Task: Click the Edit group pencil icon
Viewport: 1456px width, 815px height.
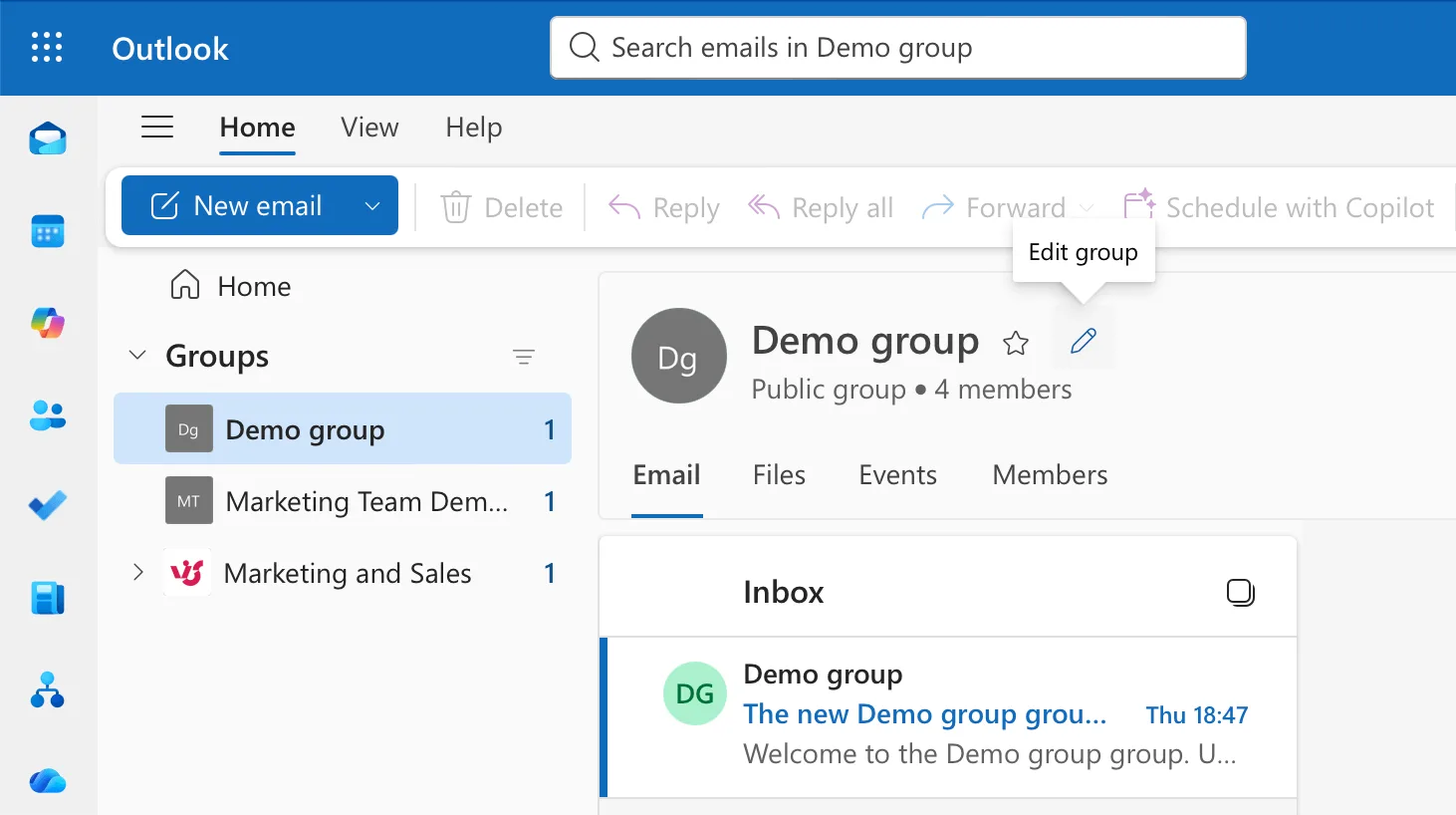Action: click(x=1083, y=340)
